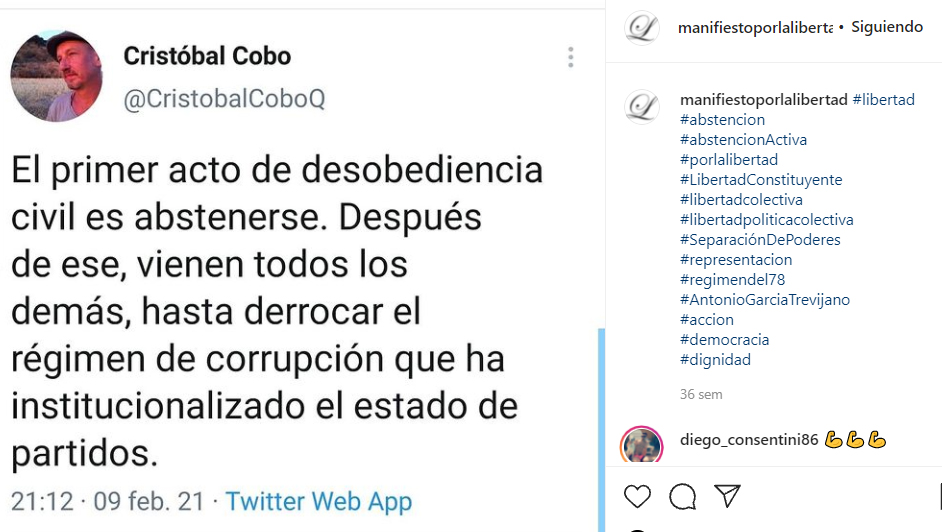
Task: Share post via paper plane icon
Action: coord(727,496)
